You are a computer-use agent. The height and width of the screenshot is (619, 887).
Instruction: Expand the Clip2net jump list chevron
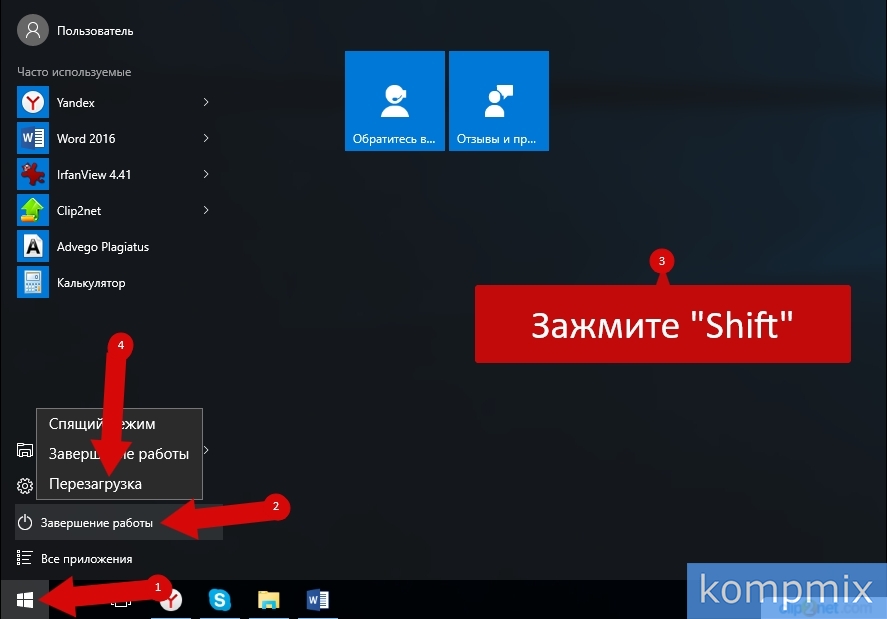tap(206, 210)
